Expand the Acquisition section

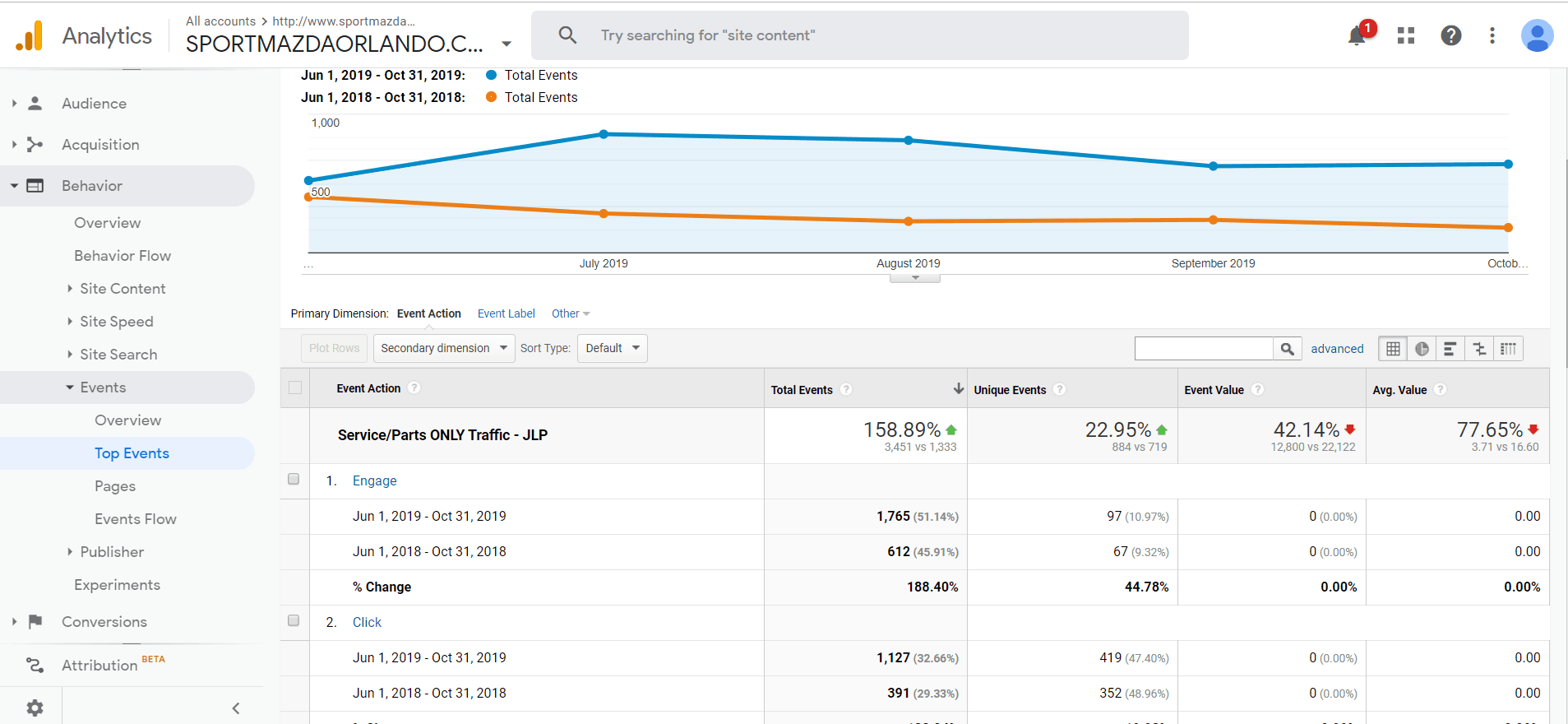coord(14,145)
